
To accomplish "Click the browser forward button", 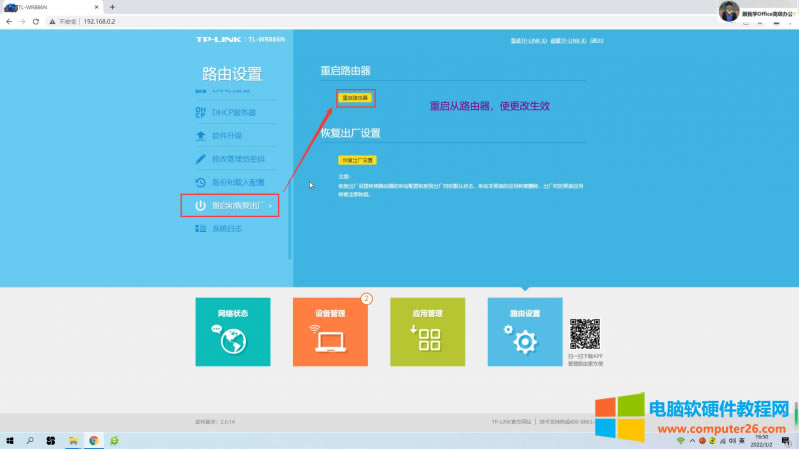I will (22, 21).
